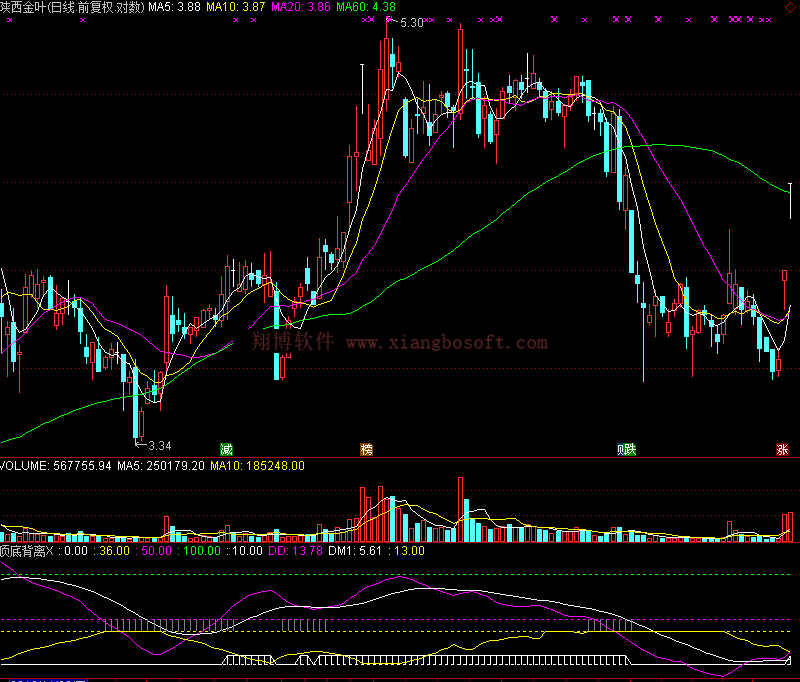The height and width of the screenshot is (682, 800).
Task: Click the 跌 marker icon
Action: coord(627,449)
